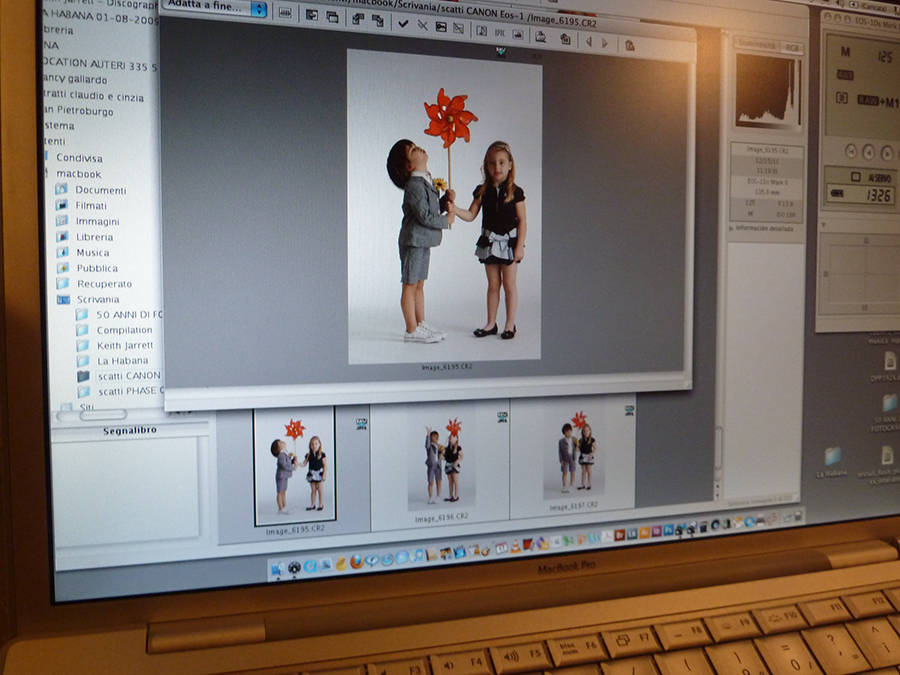The width and height of the screenshot is (900, 675).
Task: Click the check mark icon in toolbar
Action: (x=403, y=23)
